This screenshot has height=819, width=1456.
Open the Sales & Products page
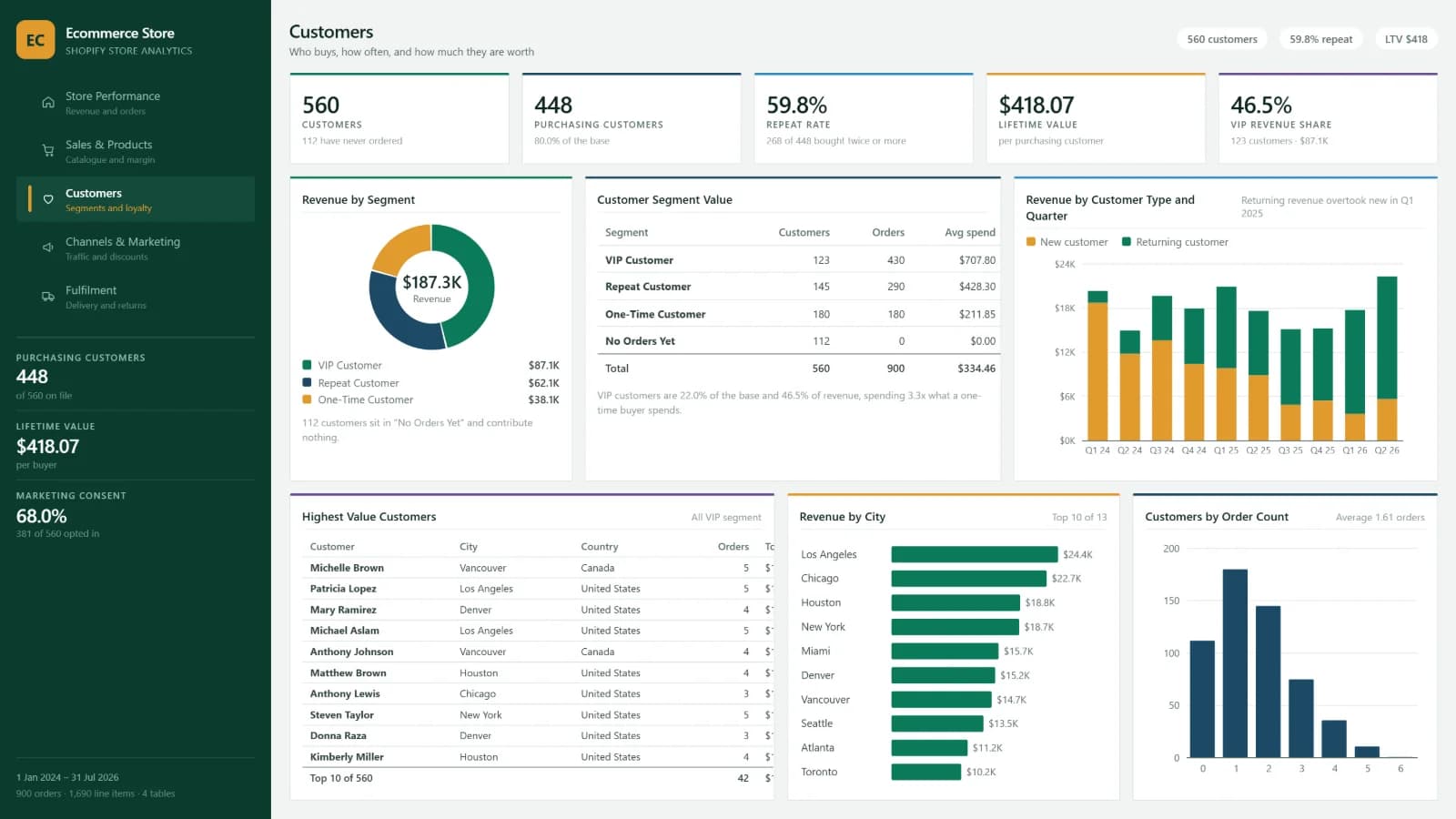pyautogui.click(x=136, y=151)
